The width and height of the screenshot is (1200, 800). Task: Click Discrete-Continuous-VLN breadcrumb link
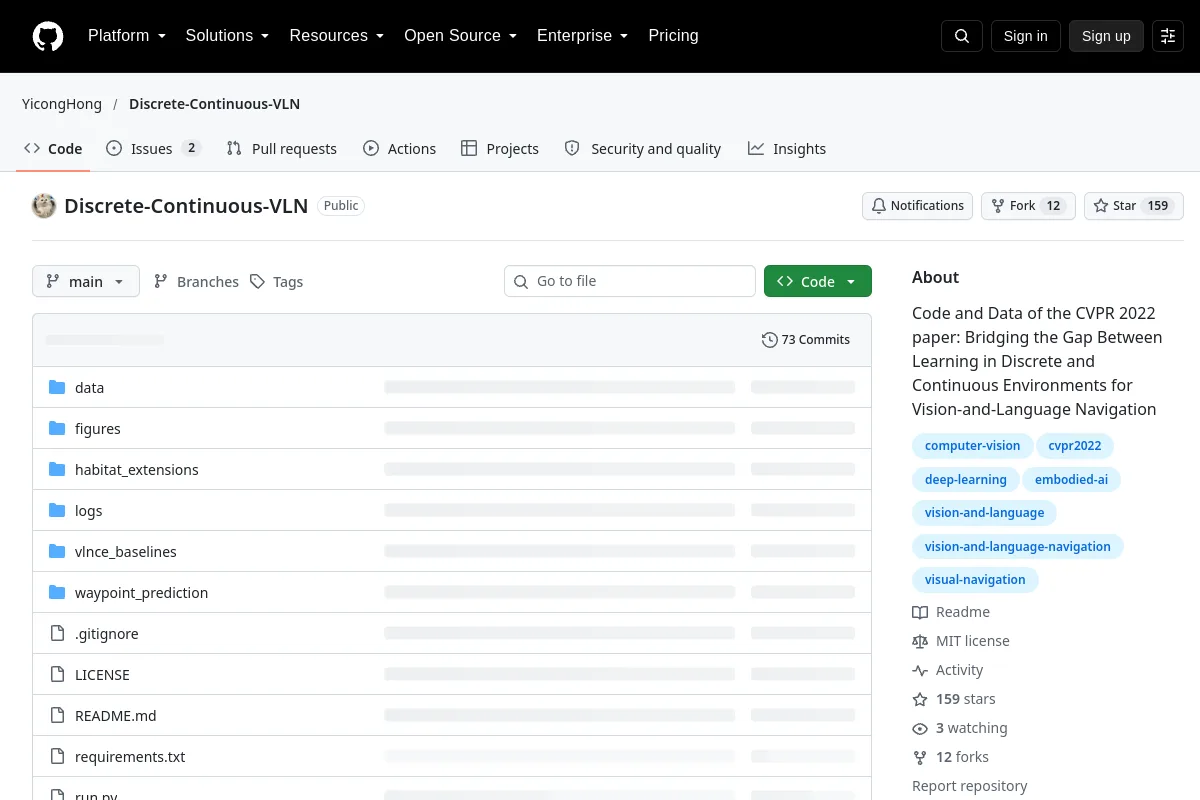214,104
